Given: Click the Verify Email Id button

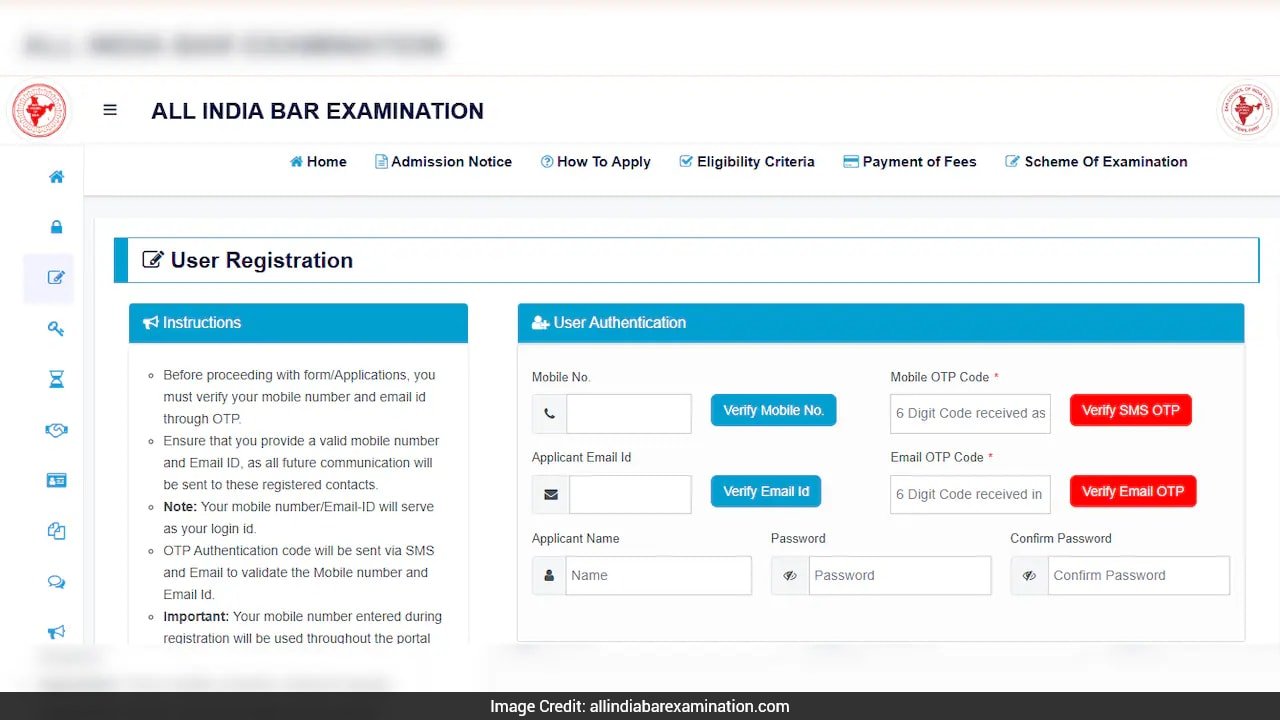Looking at the screenshot, I should [766, 491].
